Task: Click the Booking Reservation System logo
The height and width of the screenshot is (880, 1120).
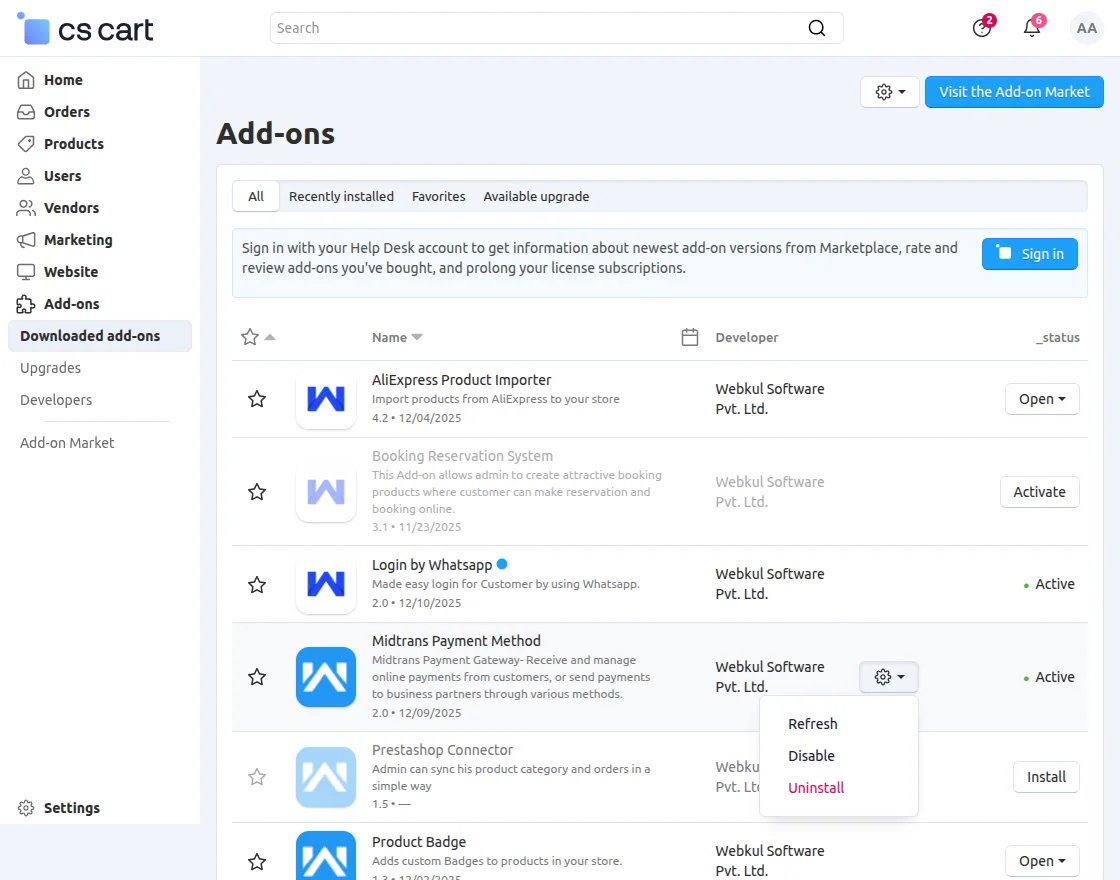Action: tap(326, 491)
